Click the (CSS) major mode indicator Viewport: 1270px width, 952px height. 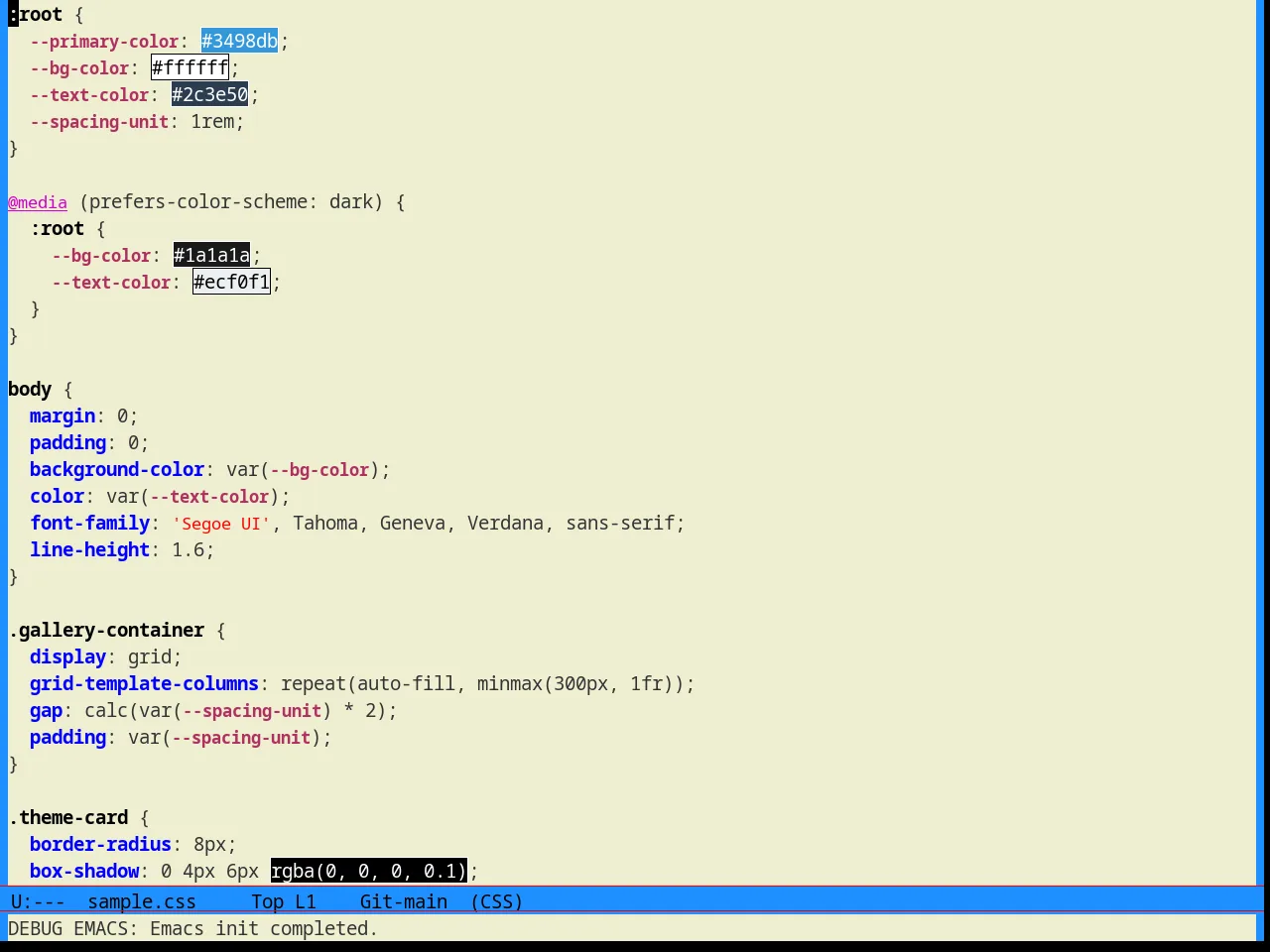point(496,901)
